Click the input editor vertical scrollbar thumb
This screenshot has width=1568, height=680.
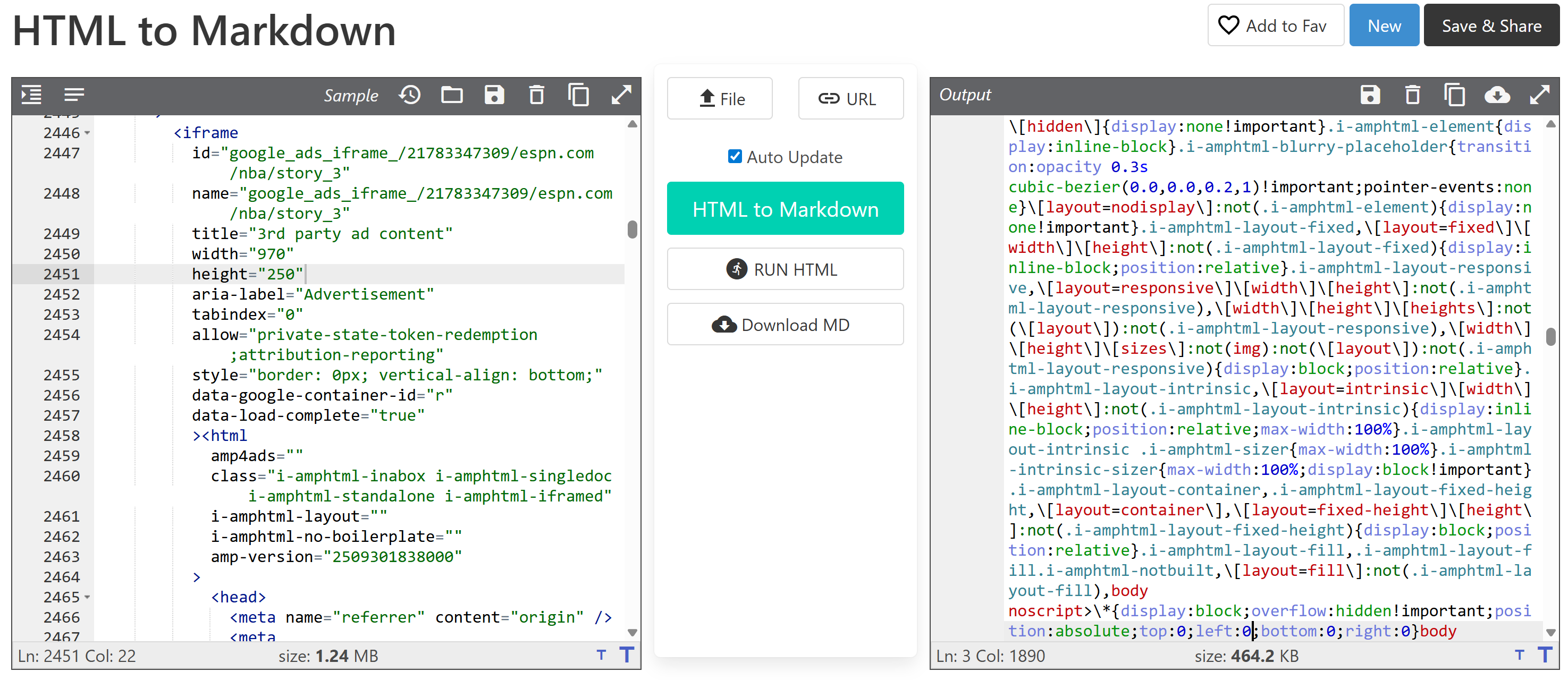[x=632, y=229]
